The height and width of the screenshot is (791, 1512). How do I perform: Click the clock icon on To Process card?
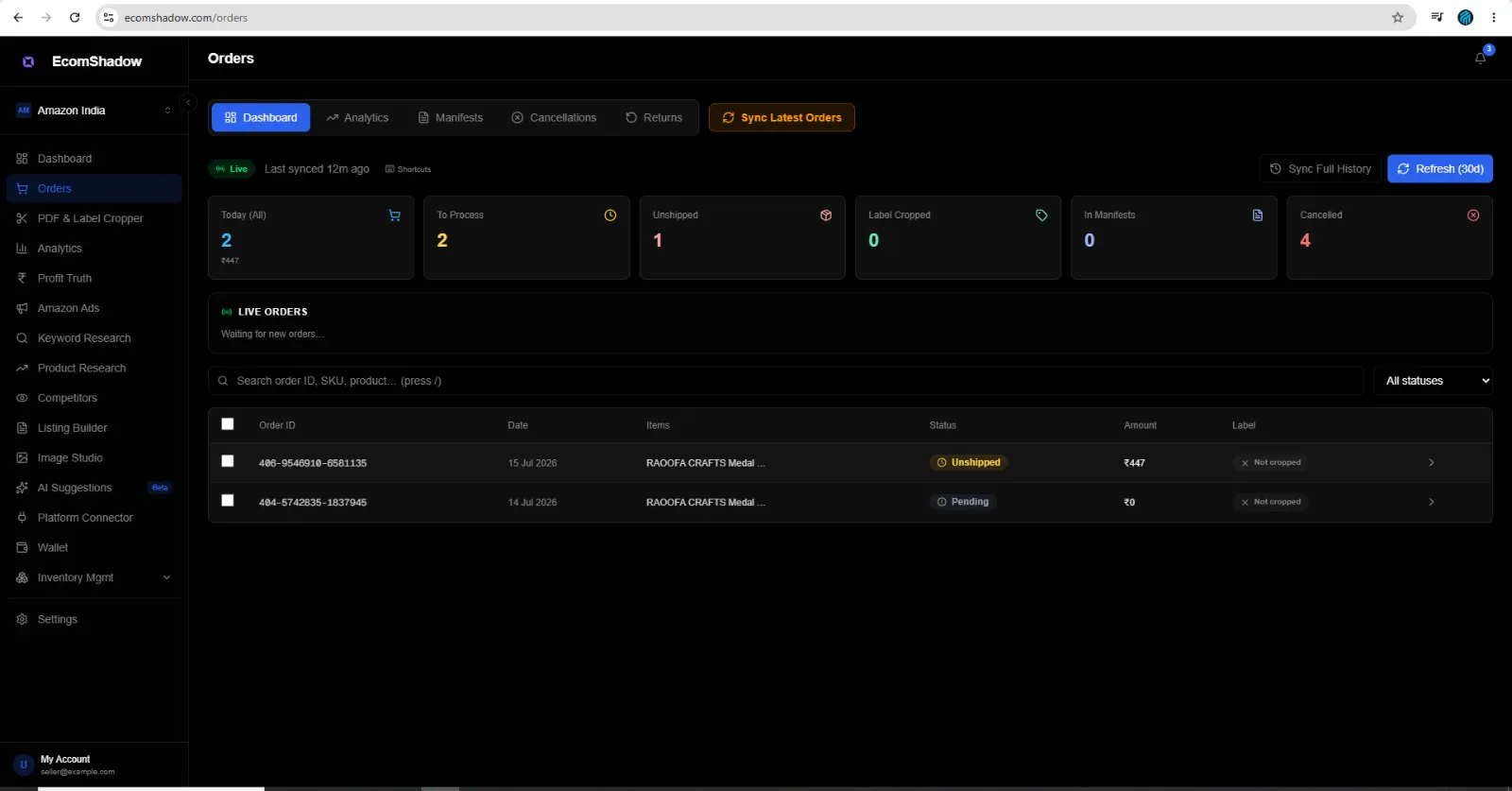(610, 215)
